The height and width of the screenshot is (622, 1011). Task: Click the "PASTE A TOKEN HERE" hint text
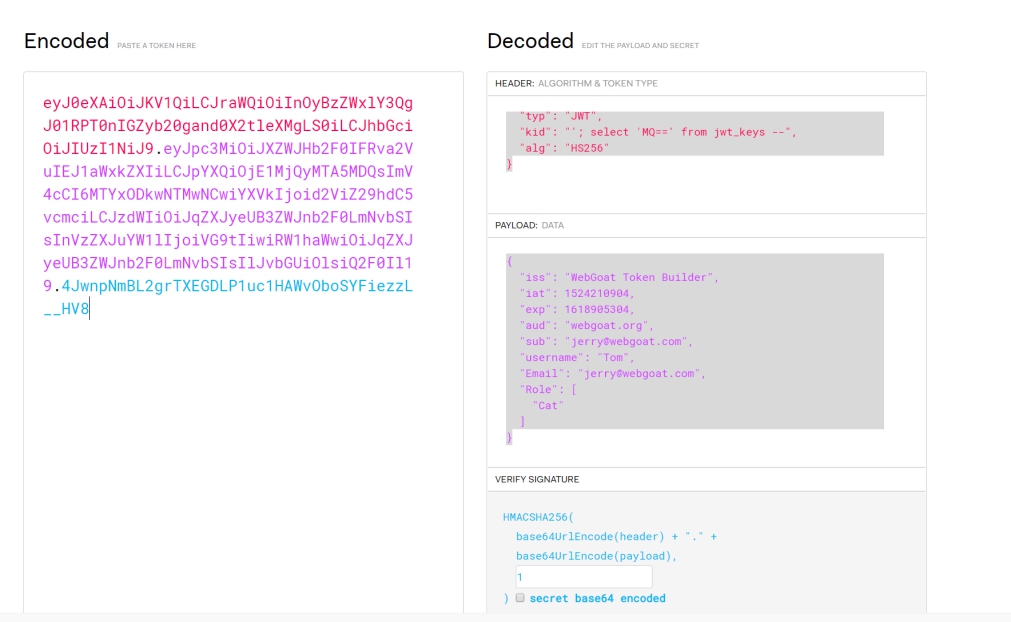point(156,46)
